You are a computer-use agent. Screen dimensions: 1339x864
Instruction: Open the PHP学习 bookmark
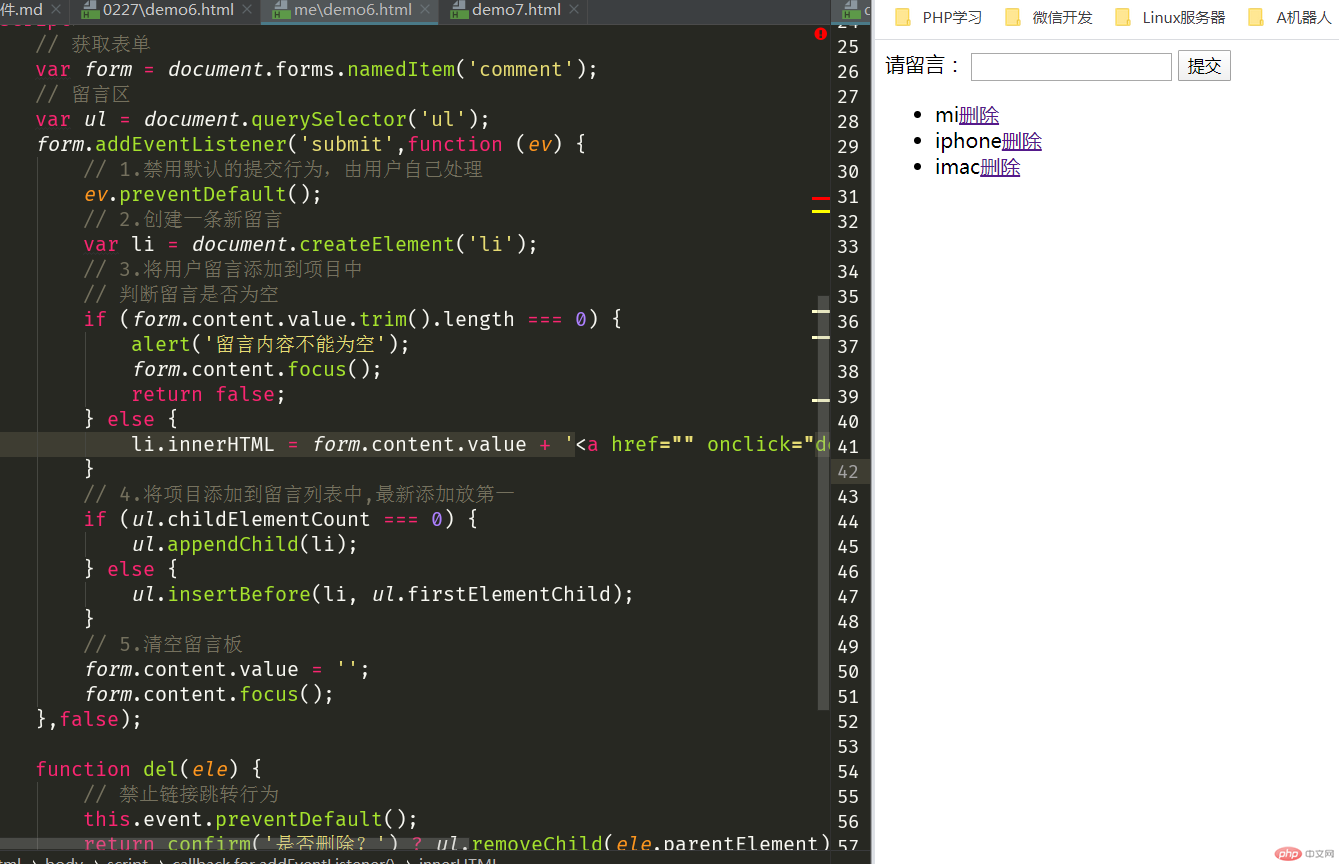[939, 18]
